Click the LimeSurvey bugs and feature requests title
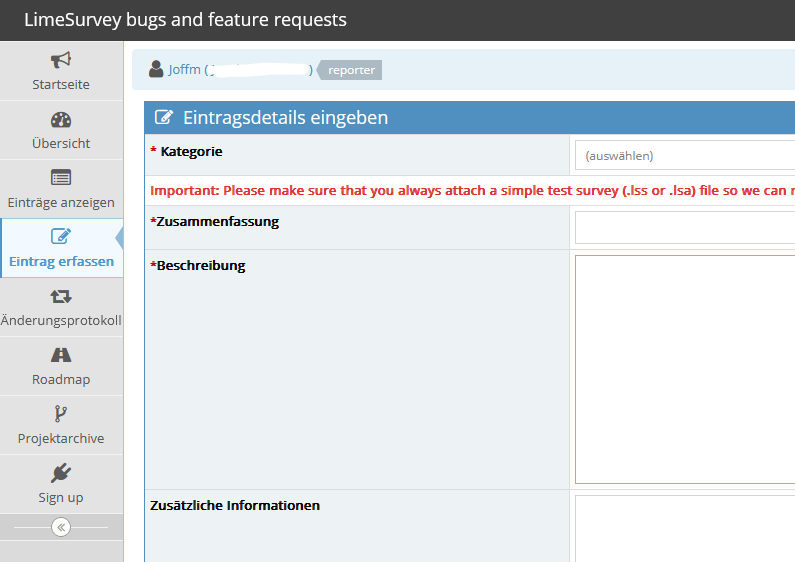795x562 pixels. (185, 20)
